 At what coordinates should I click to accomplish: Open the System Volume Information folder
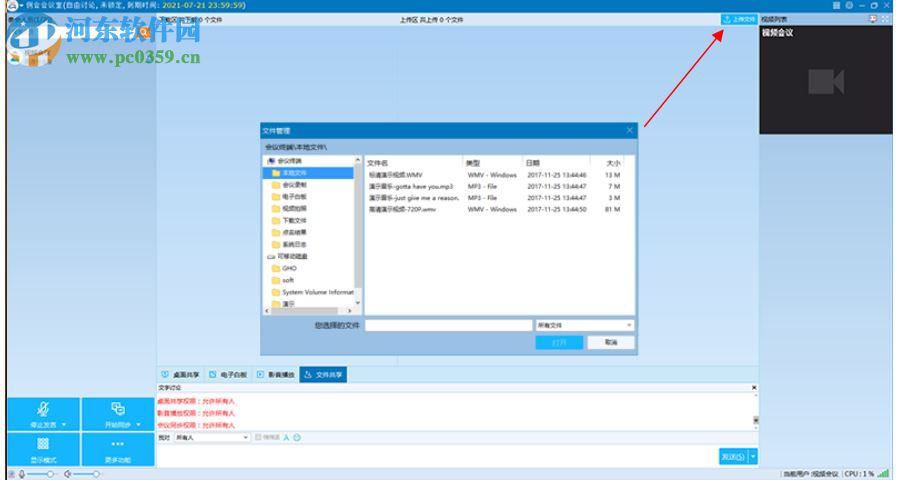pos(313,293)
